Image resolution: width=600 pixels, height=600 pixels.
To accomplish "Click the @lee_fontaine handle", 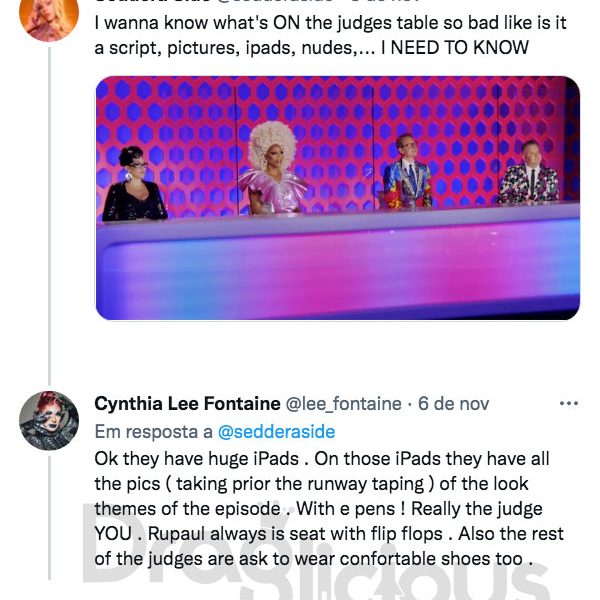I will pyautogui.click(x=344, y=404).
